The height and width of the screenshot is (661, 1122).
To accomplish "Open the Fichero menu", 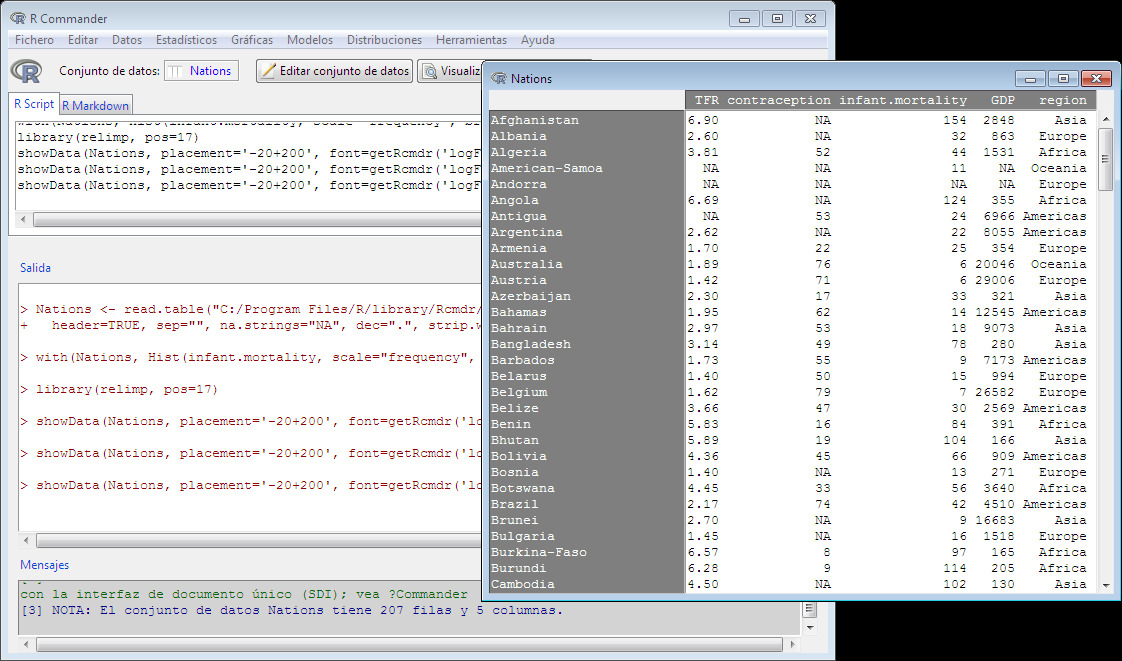I will click(x=34, y=40).
